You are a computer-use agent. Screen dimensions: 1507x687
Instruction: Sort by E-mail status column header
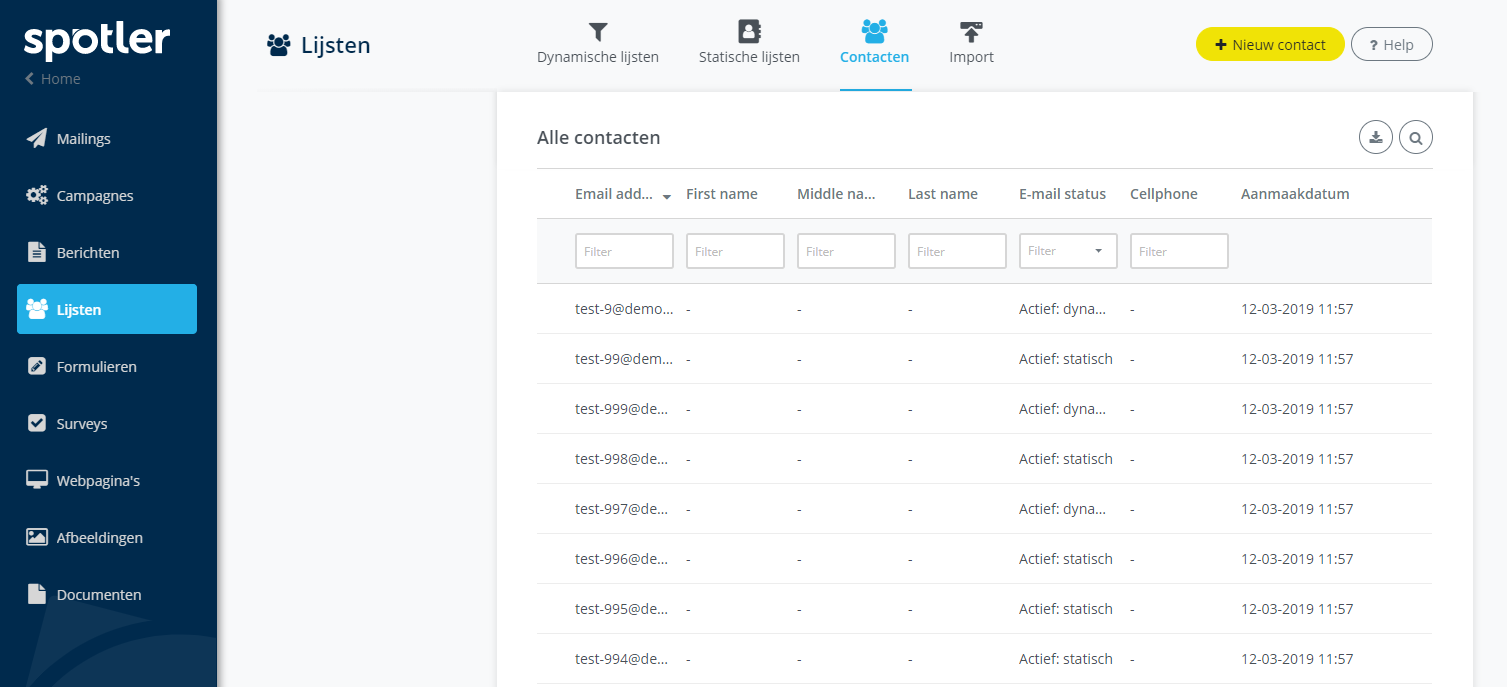1062,194
